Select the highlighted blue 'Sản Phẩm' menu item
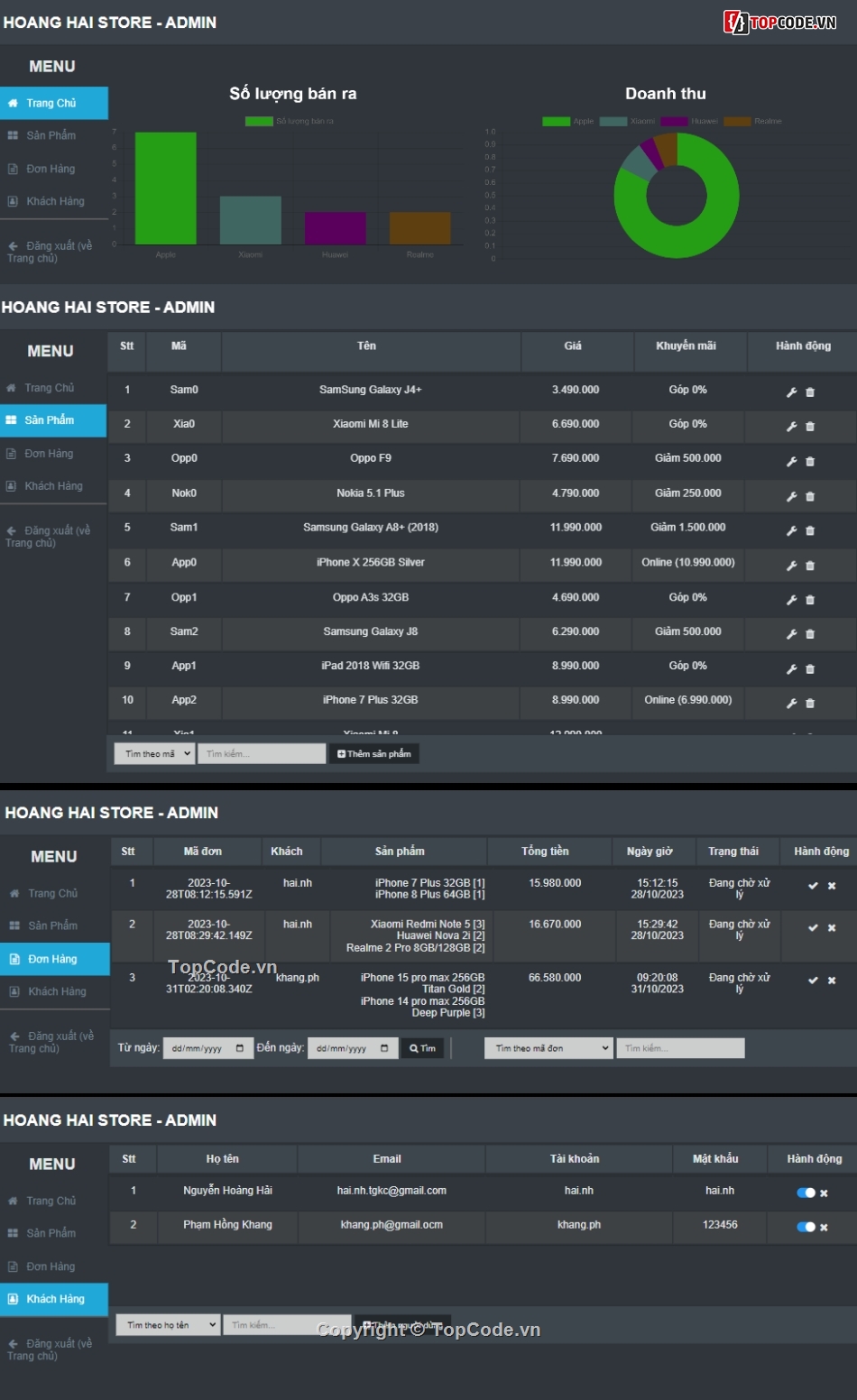The width and height of the screenshot is (857, 1400). [x=53, y=420]
